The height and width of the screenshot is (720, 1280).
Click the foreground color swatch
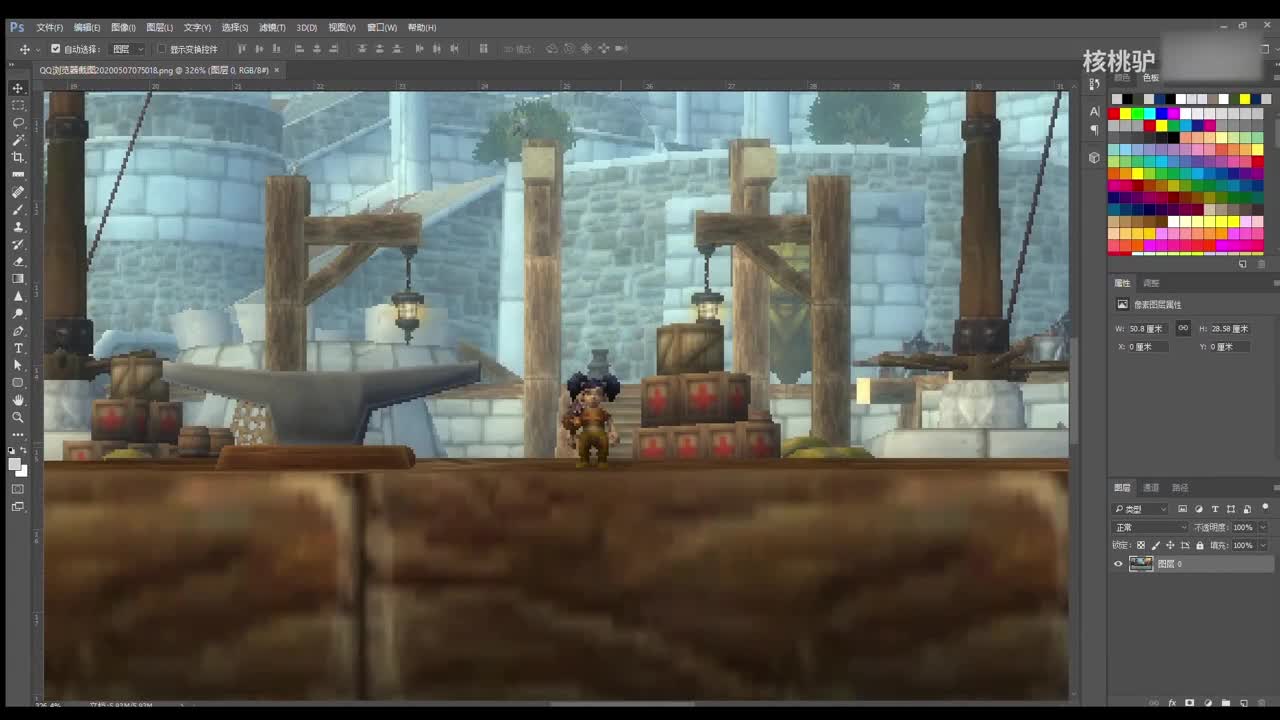(15, 463)
